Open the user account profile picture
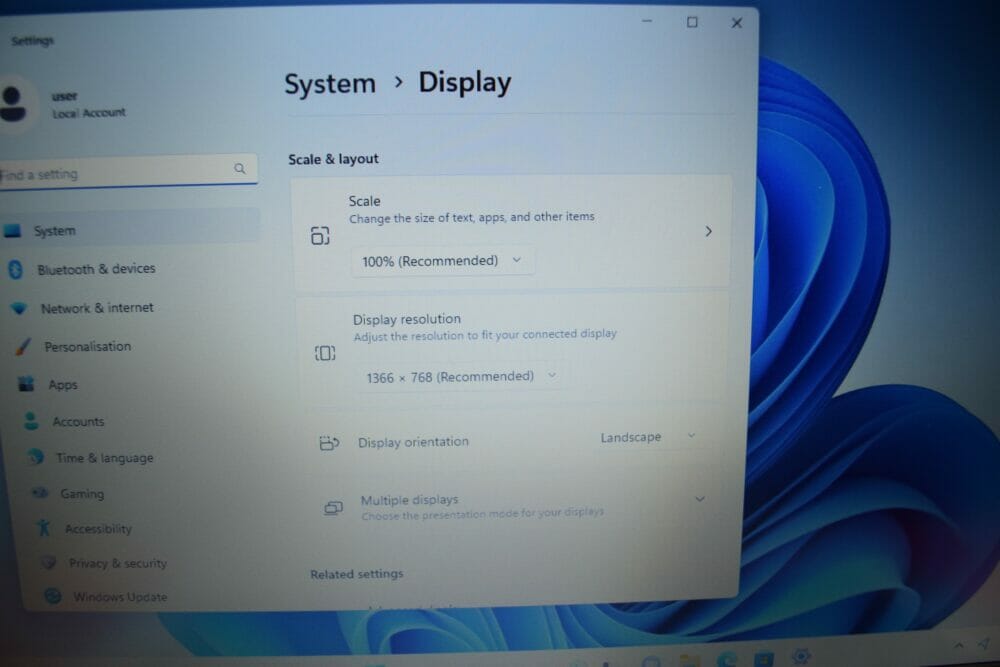The image size is (1000, 667). [x=13, y=104]
